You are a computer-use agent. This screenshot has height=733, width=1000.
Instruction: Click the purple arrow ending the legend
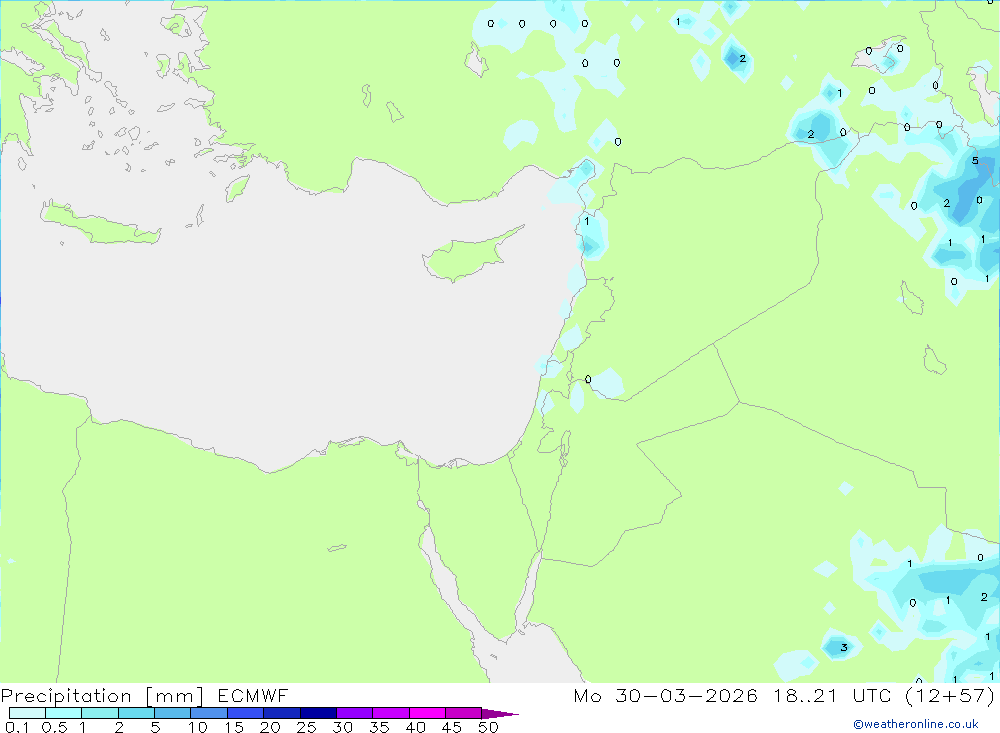[x=500, y=714]
